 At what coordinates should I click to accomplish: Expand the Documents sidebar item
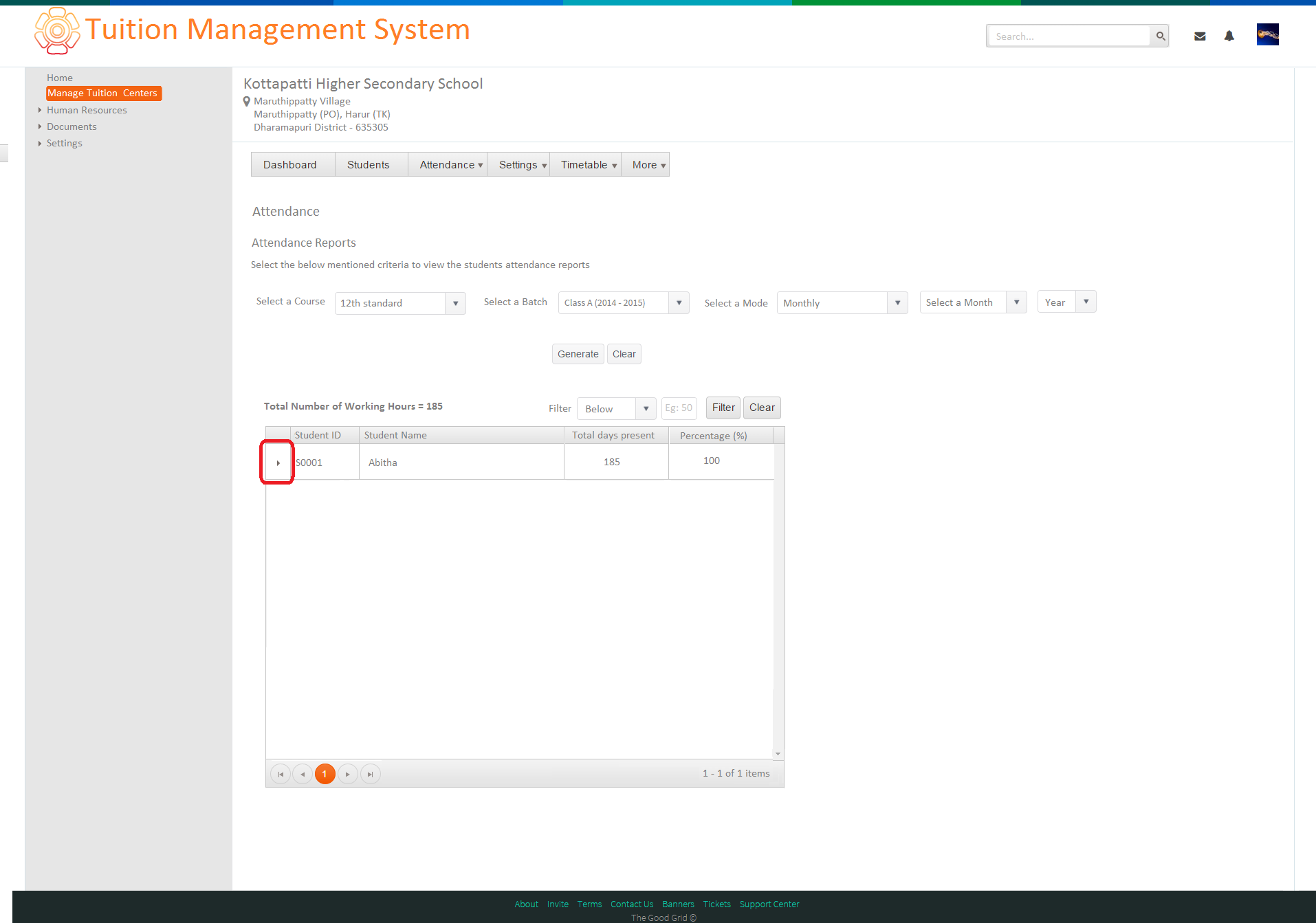[x=40, y=126]
